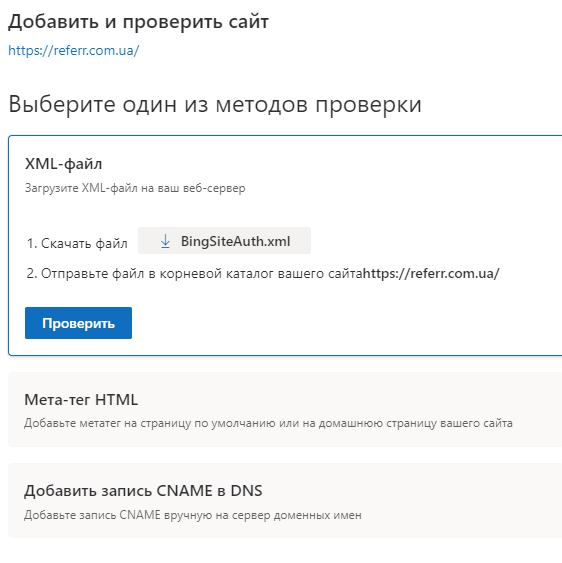562x563 pixels.
Task: Click the Загрузите XML-файл на ваш веб-сервер description
Action: pyautogui.click(x=135, y=188)
